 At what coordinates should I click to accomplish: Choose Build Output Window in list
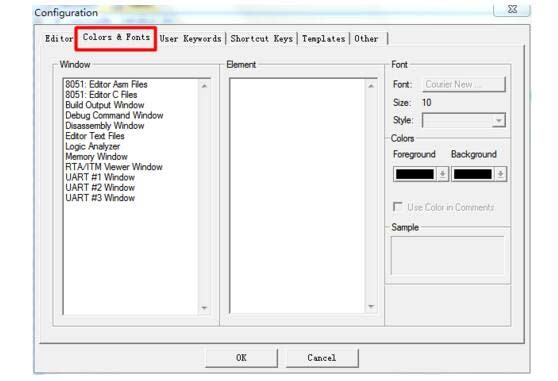pos(105,105)
